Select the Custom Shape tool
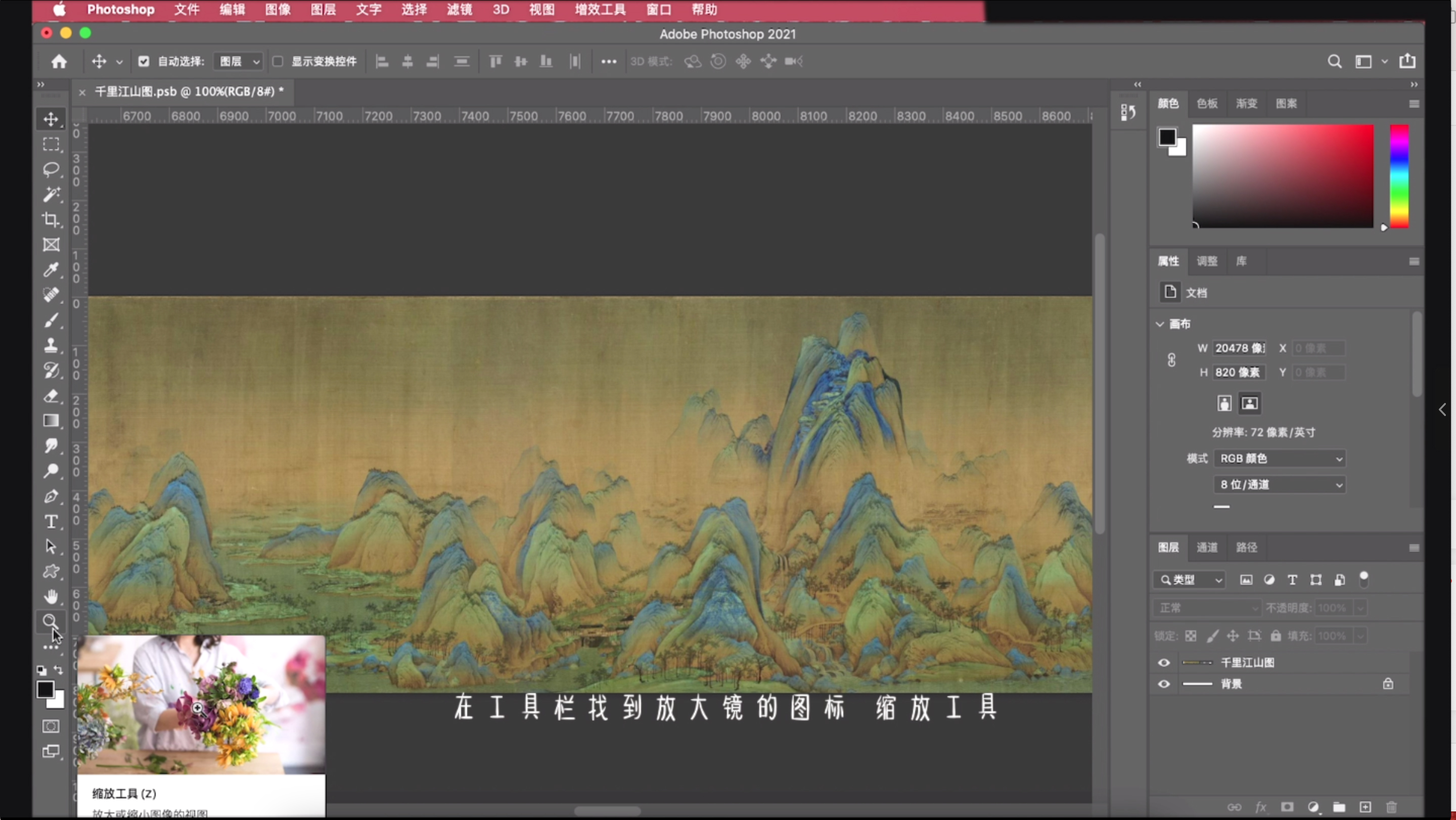This screenshot has height=820, width=1456. (x=51, y=571)
